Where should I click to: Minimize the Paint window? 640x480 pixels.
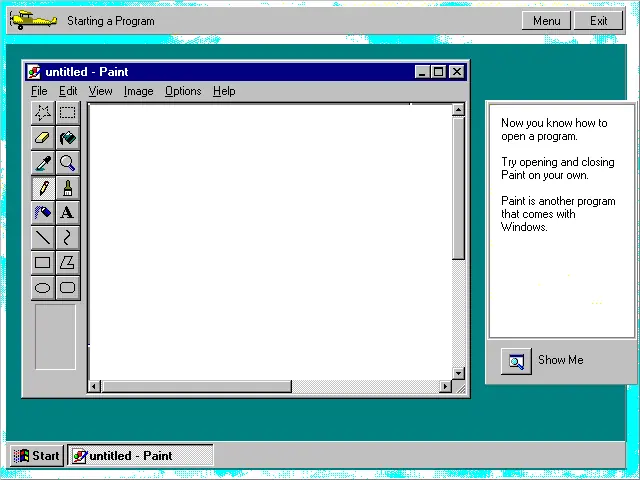click(422, 72)
